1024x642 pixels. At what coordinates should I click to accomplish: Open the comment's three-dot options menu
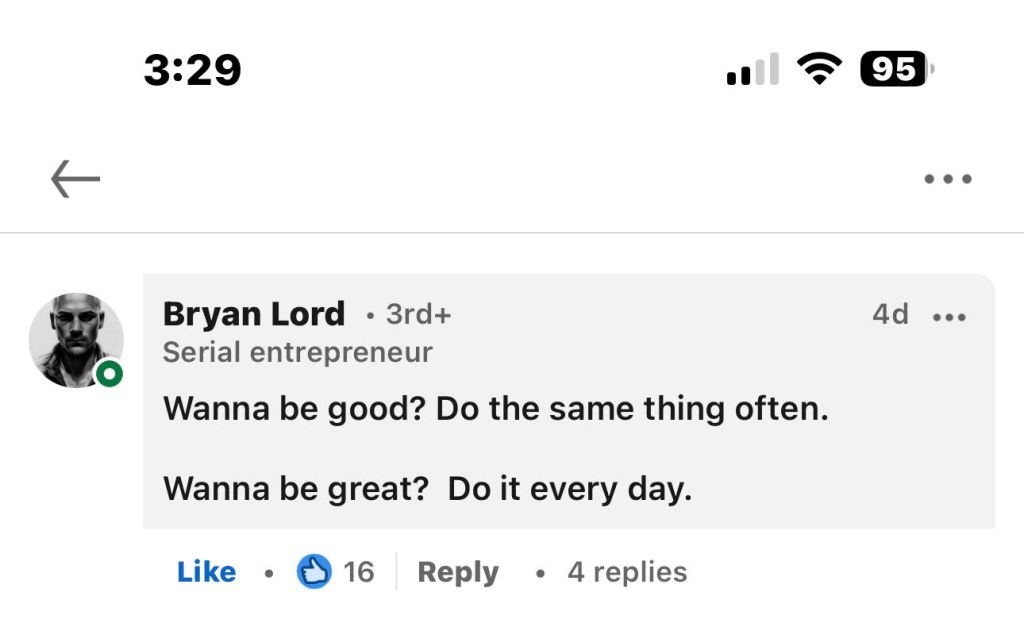949,317
